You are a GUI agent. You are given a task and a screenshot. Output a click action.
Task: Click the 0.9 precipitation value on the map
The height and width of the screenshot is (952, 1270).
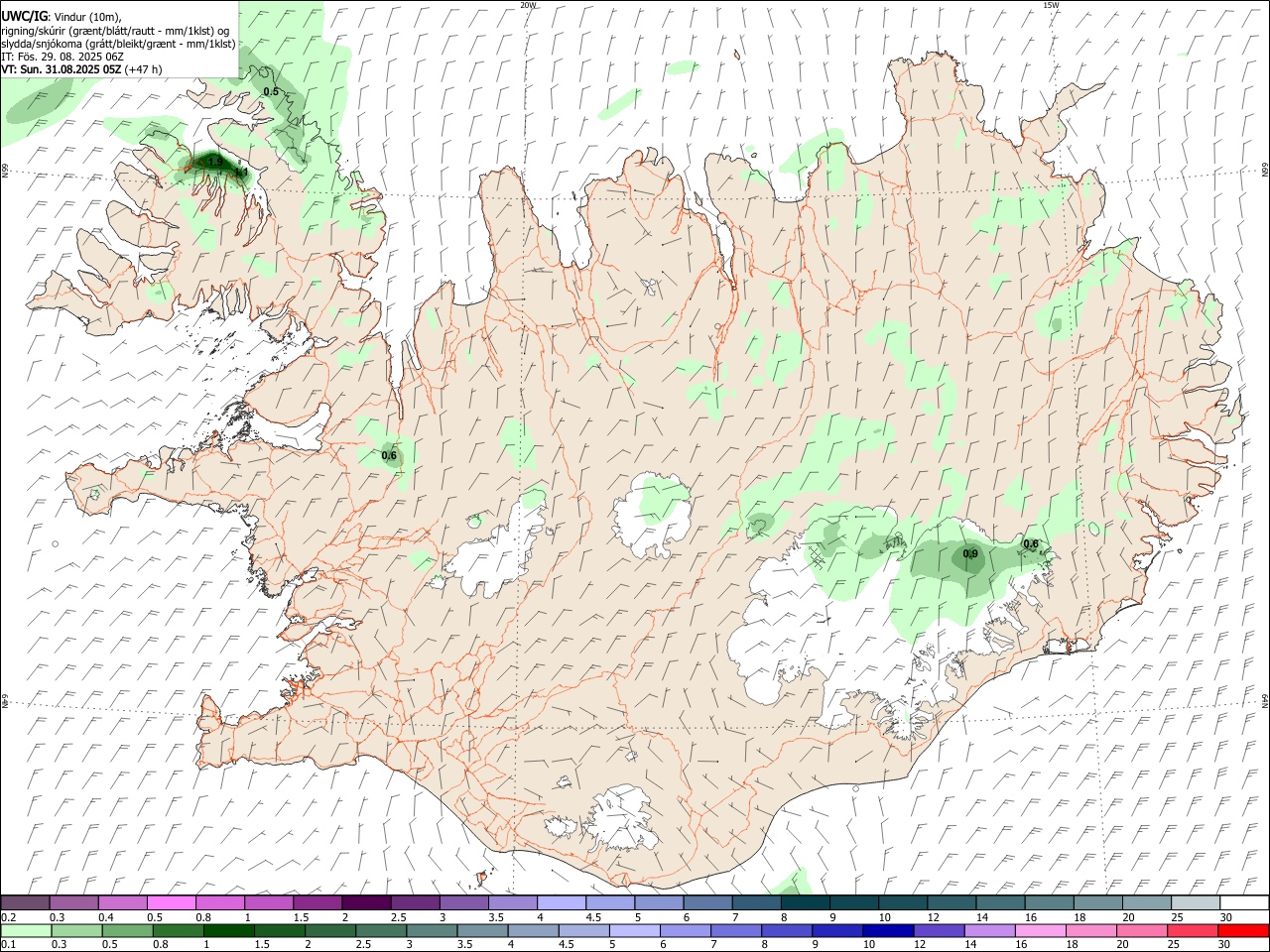[970, 553]
